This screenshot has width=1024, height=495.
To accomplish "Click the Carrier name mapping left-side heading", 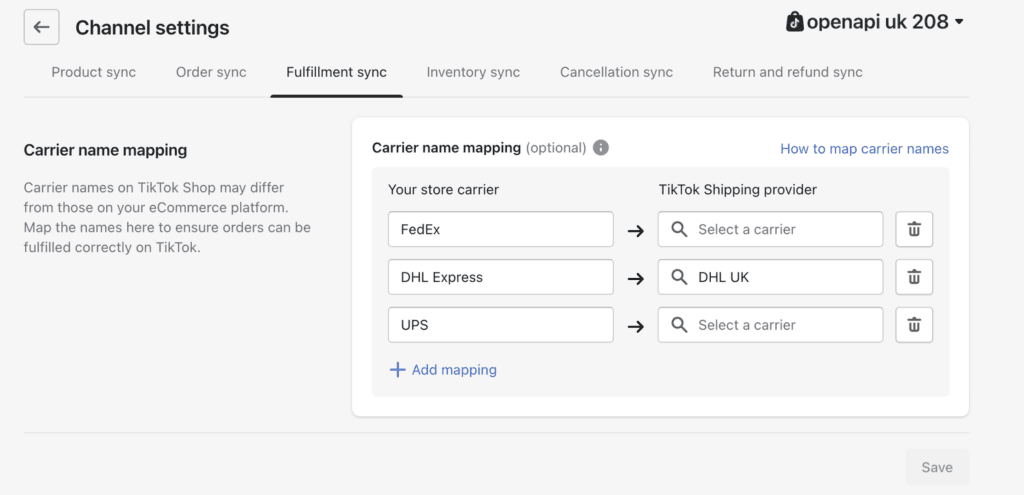I will click(x=105, y=150).
